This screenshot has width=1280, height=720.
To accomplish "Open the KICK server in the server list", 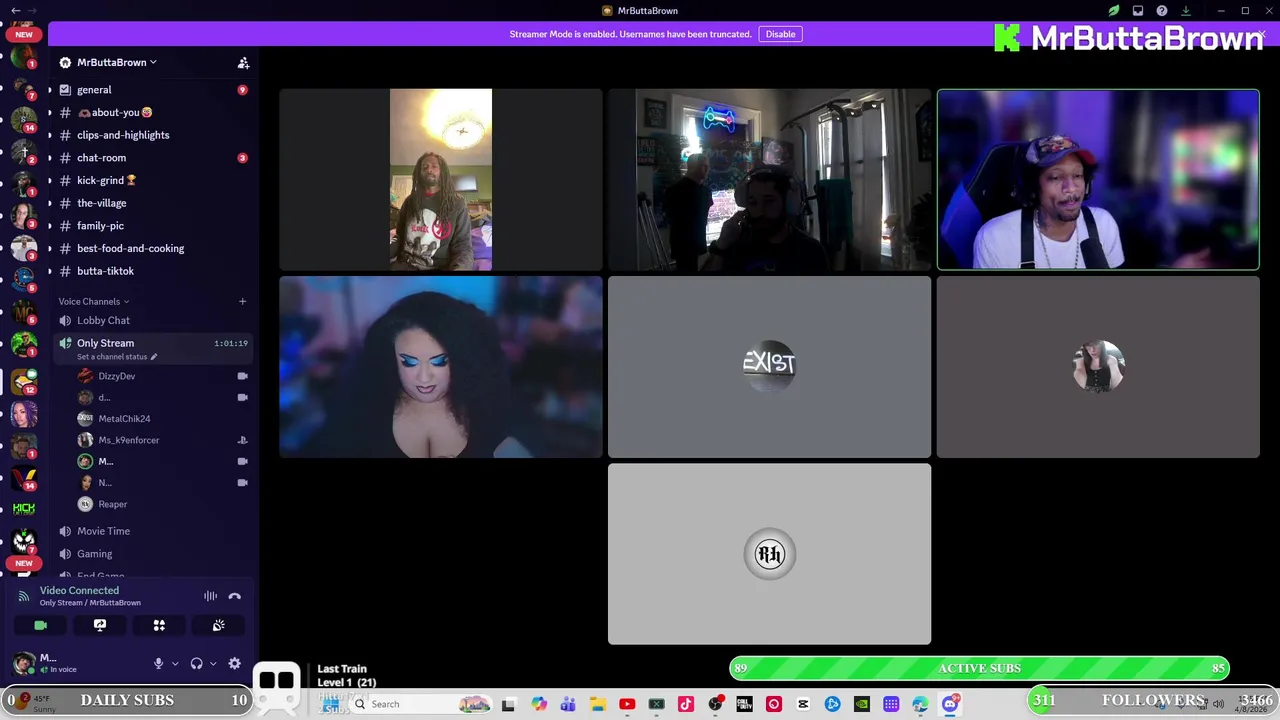I will click(x=24, y=508).
